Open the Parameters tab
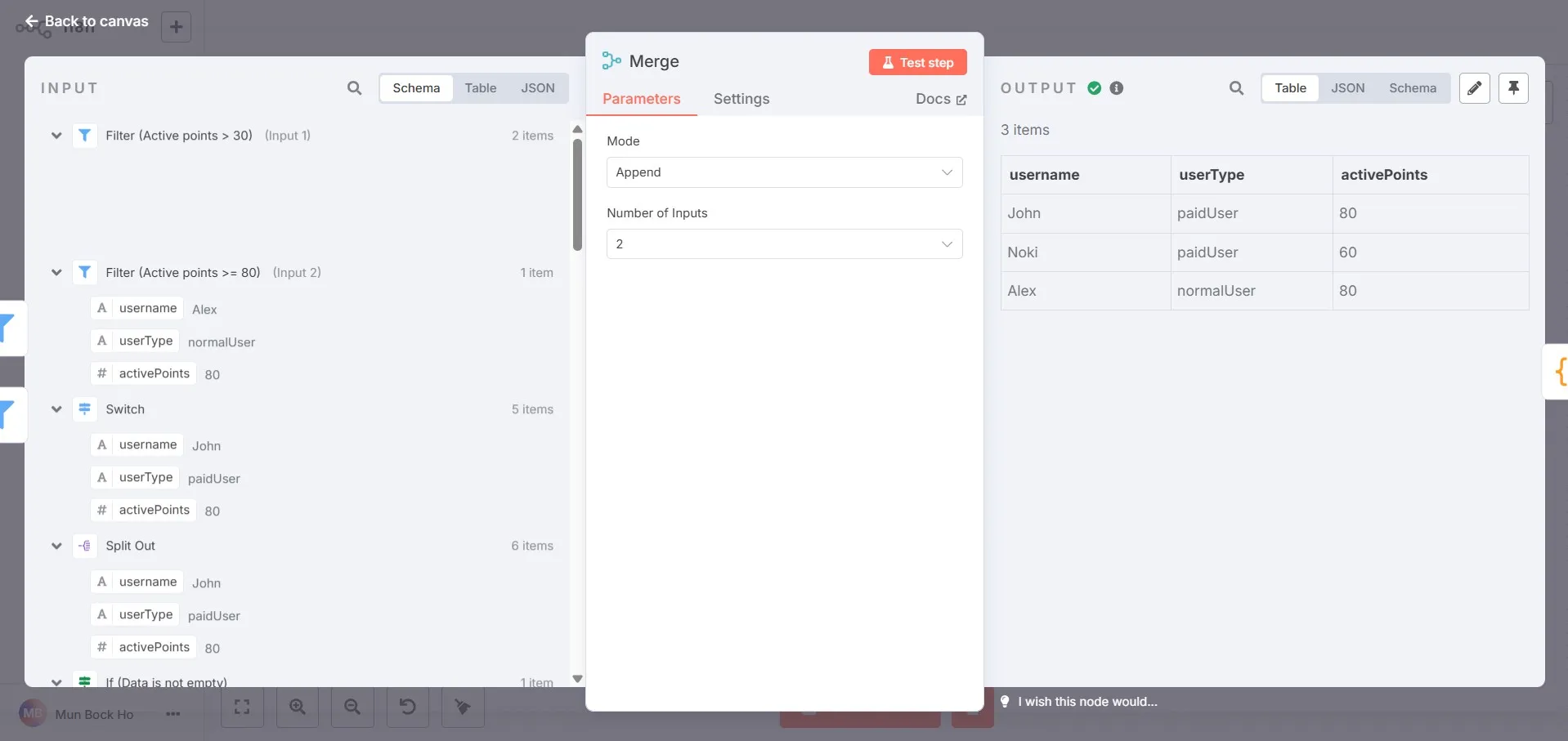This screenshot has width=1568, height=741. click(x=642, y=99)
